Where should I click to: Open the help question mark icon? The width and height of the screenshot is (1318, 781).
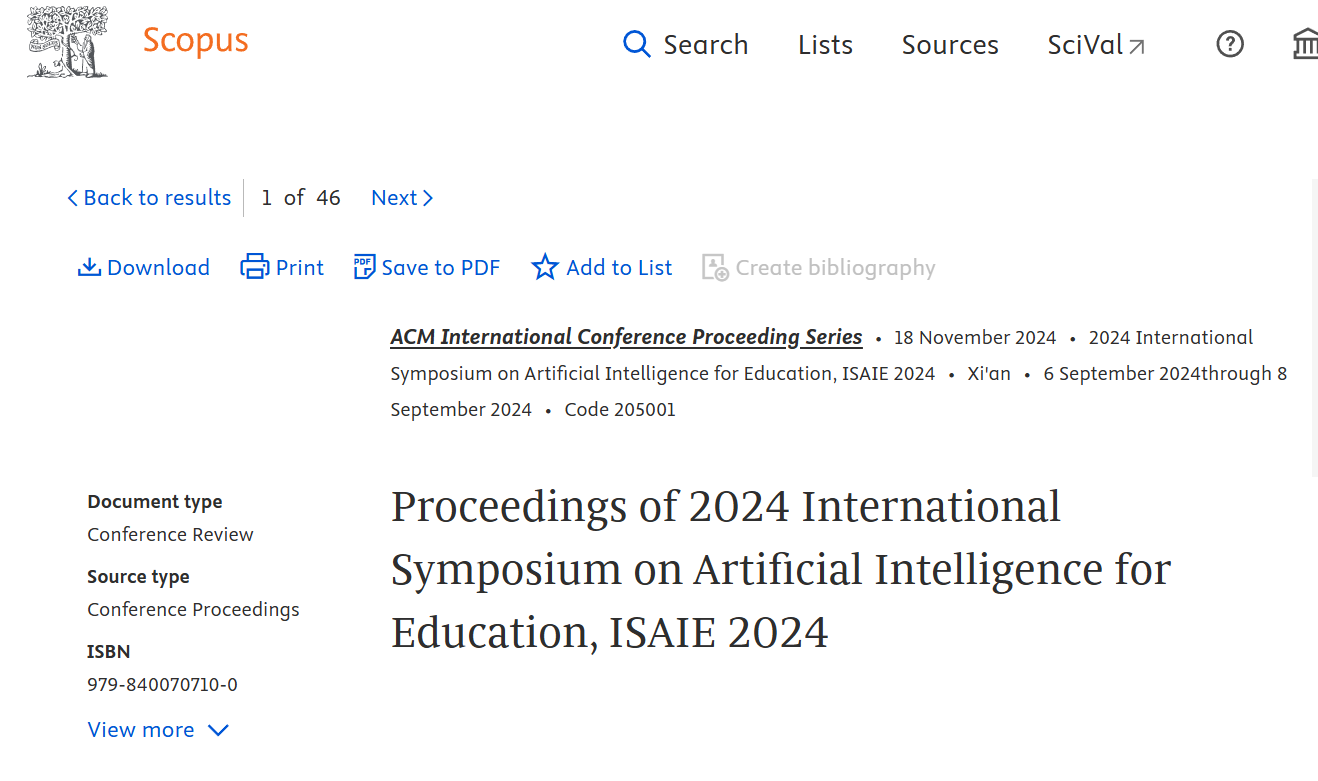tap(1230, 44)
